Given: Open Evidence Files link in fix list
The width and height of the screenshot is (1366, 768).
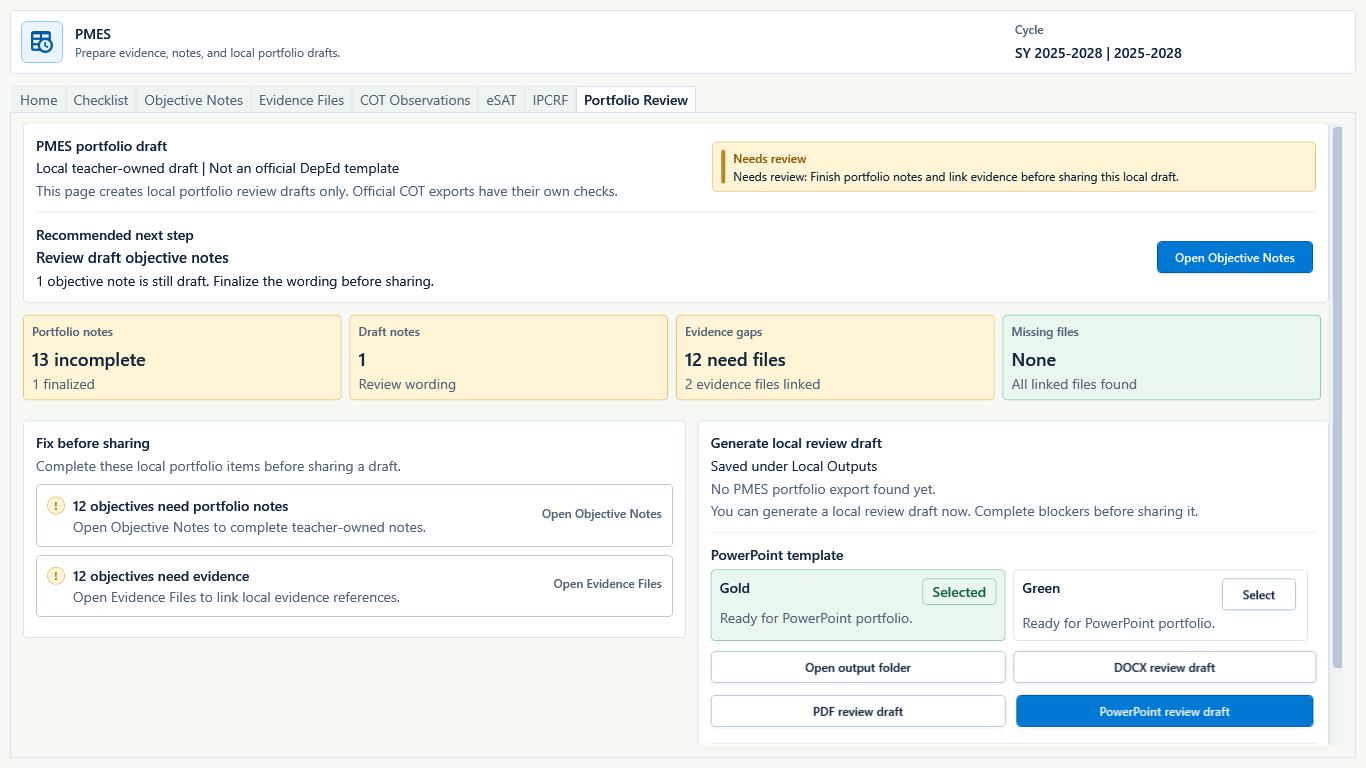Looking at the screenshot, I should (608, 584).
